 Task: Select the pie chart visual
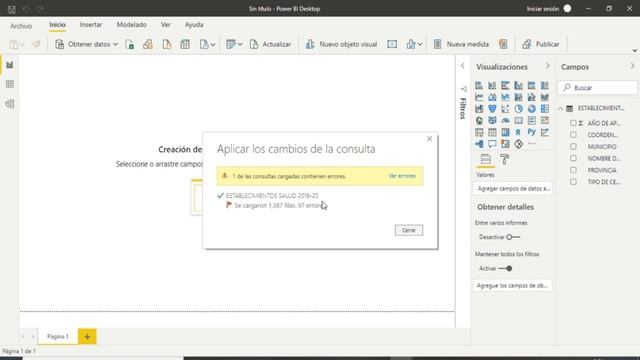pyautogui.click(x=518, y=109)
